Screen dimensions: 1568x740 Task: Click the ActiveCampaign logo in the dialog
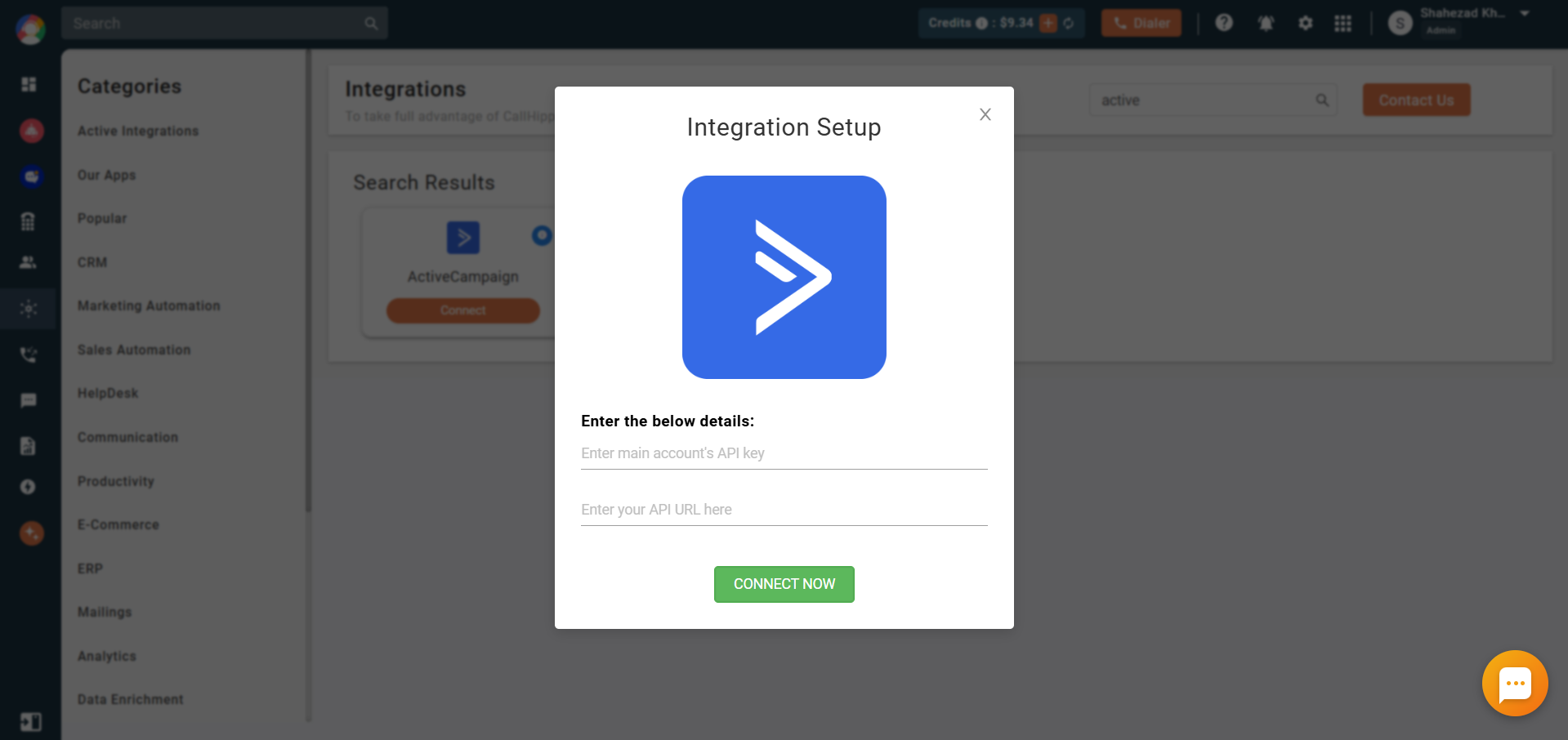tap(784, 277)
